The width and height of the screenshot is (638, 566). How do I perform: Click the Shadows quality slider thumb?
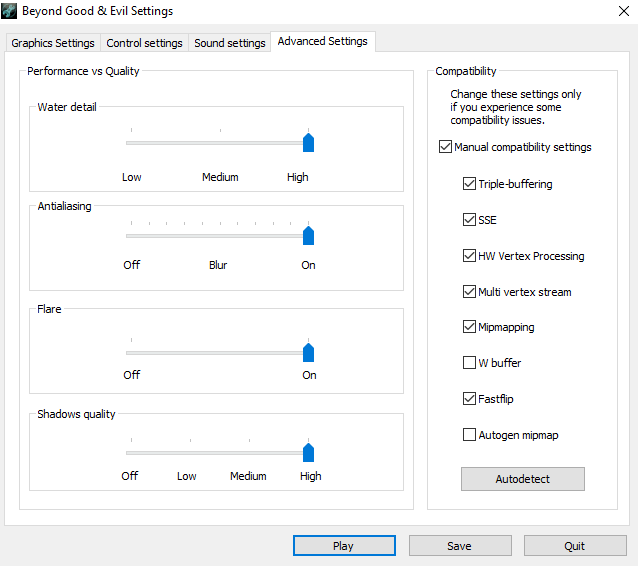point(308,452)
